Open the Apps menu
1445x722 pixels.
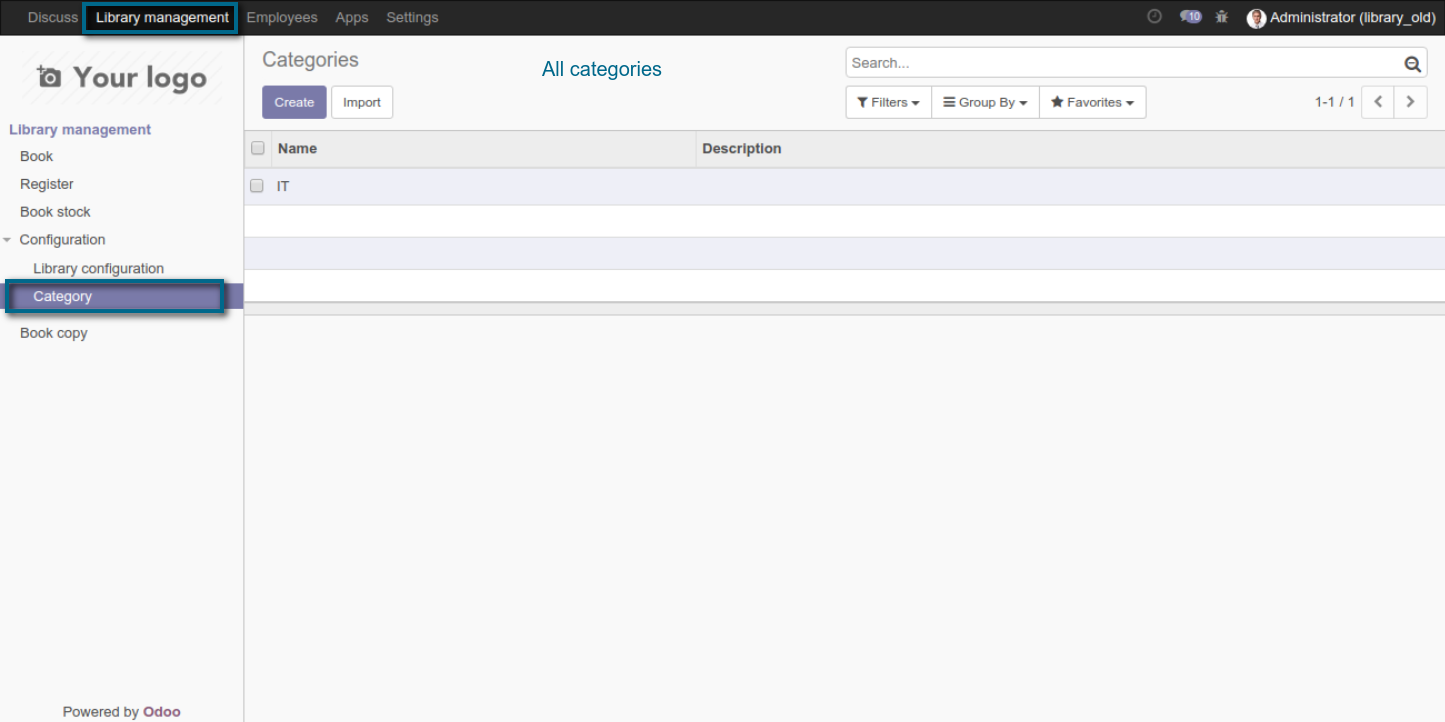[352, 18]
